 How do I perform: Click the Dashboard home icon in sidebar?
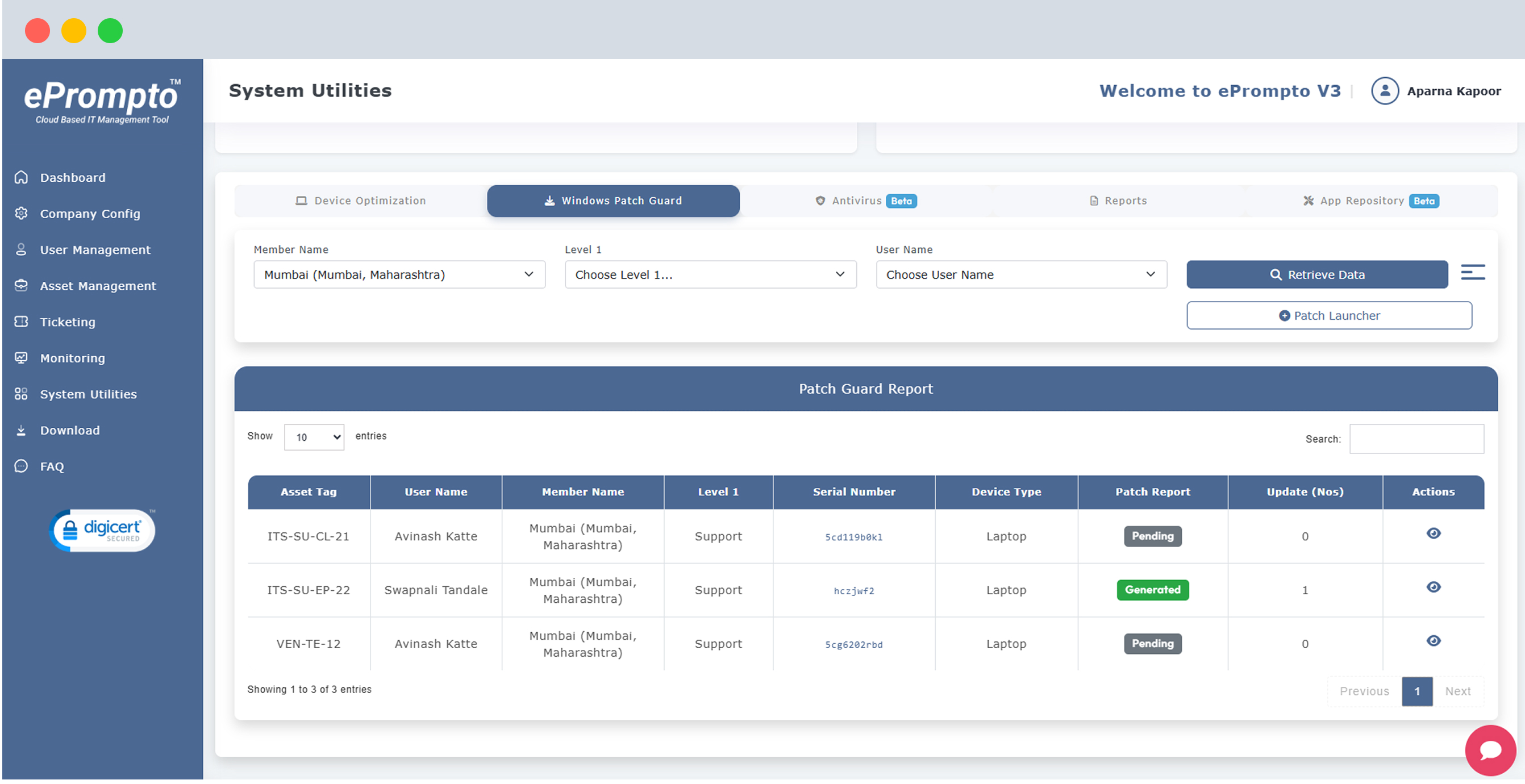pos(22,178)
